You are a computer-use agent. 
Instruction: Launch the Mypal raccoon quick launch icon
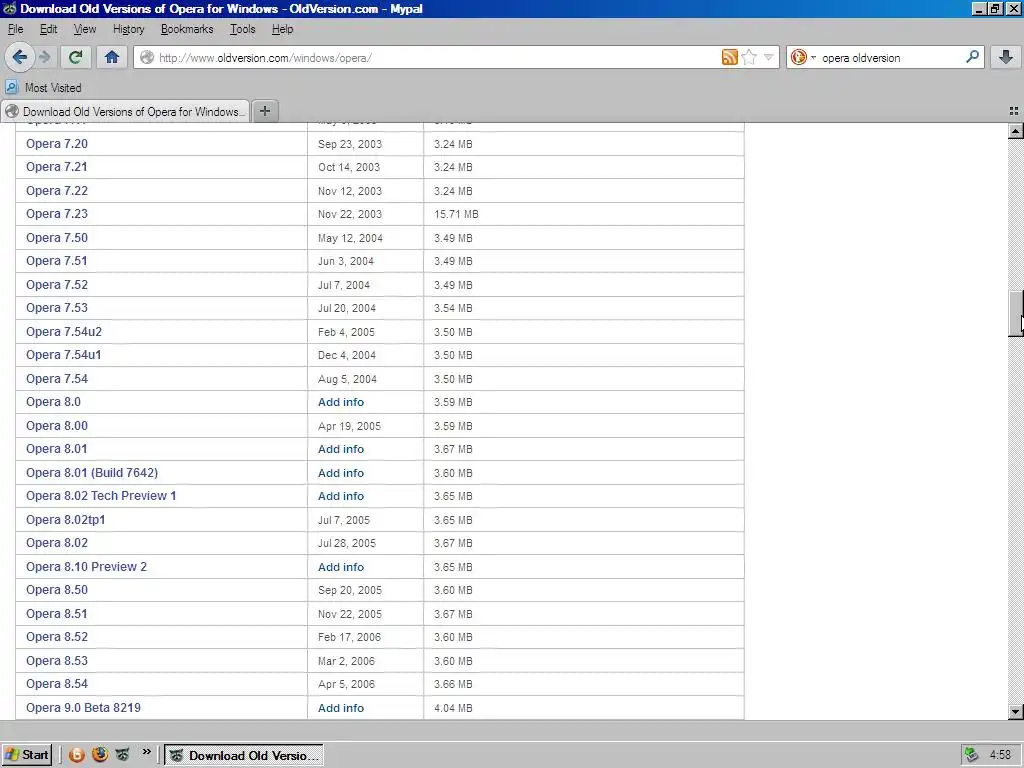[123, 755]
